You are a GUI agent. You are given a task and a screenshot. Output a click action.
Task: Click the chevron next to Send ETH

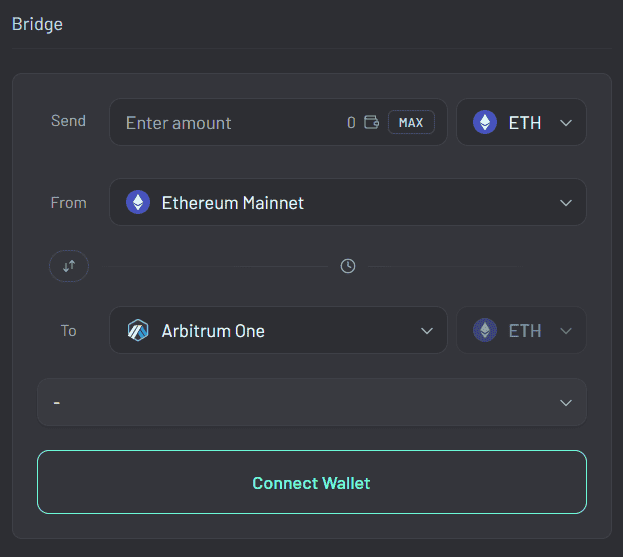(566, 123)
